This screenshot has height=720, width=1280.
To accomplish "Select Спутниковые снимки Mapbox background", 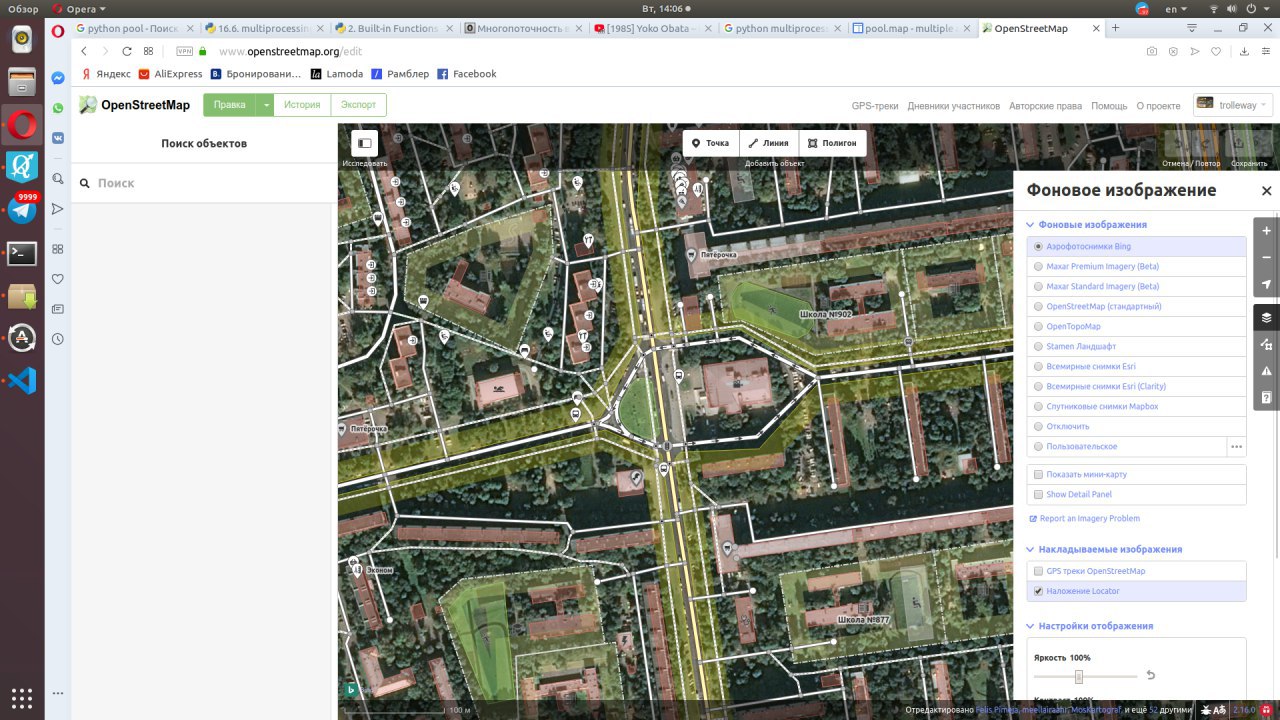I will (1137, 406).
